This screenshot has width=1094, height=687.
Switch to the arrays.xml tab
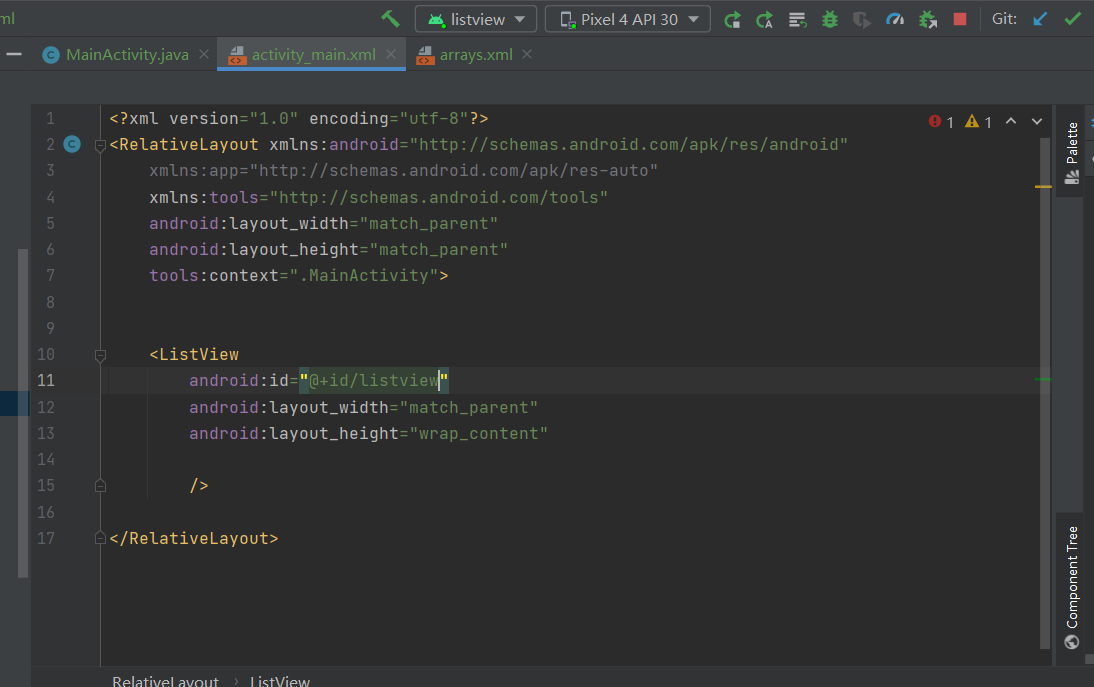click(x=475, y=55)
